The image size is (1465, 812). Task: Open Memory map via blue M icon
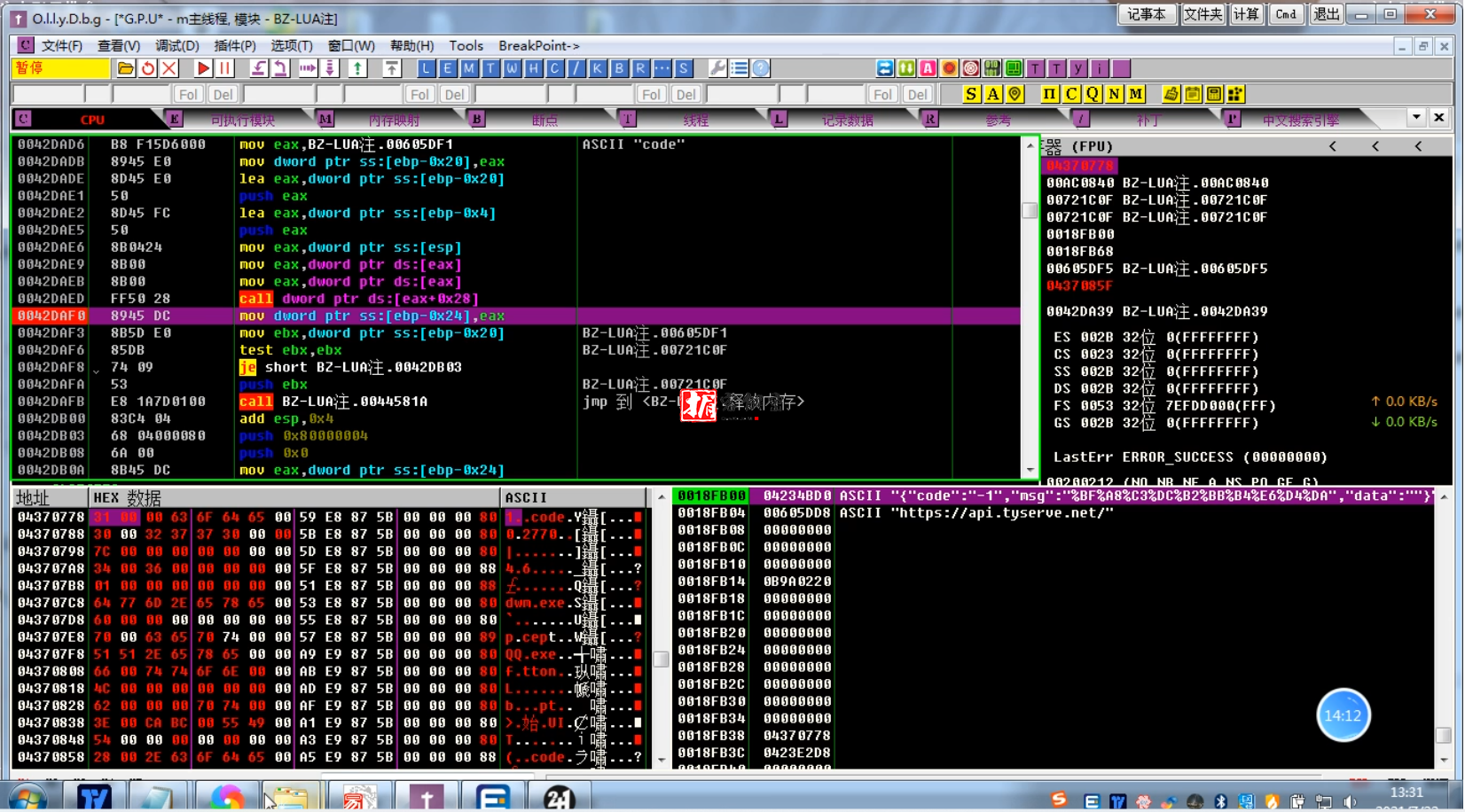tap(469, 68)
